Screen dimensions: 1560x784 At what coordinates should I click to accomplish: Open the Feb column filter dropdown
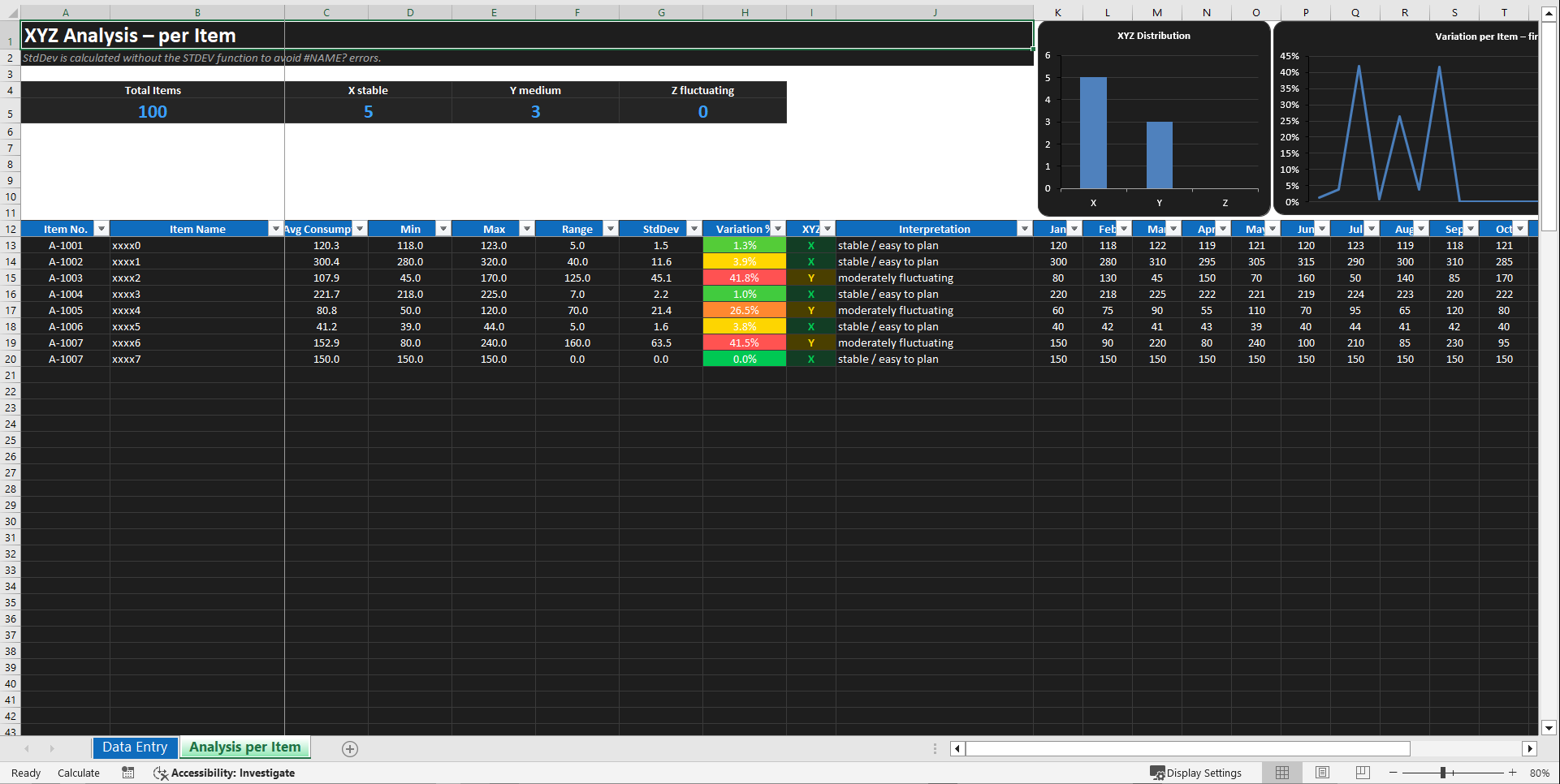coord(1124,229)
